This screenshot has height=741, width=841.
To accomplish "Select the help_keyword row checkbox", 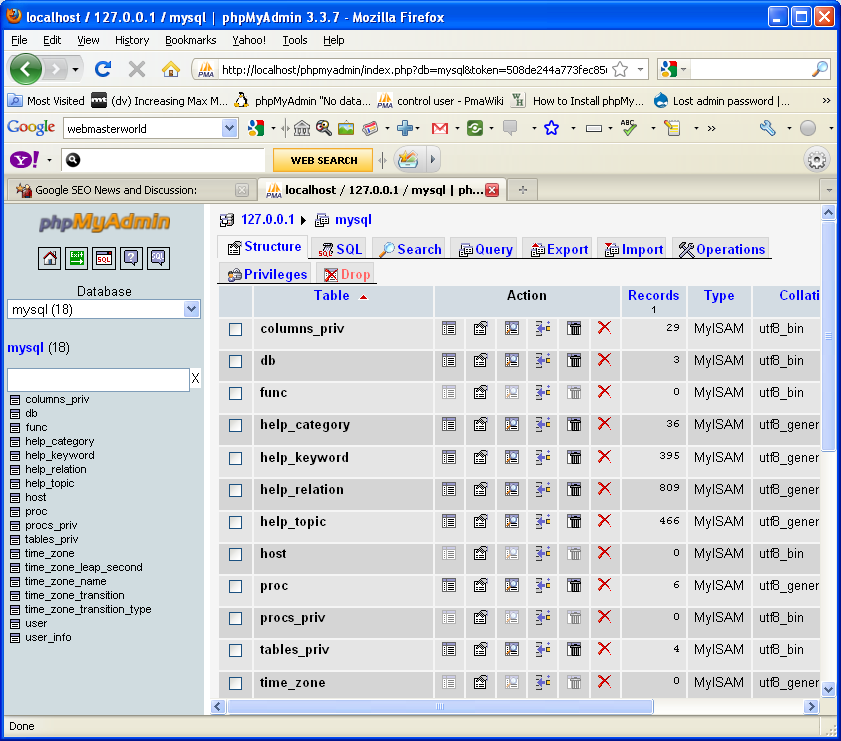I will click(x=236, y=458).
